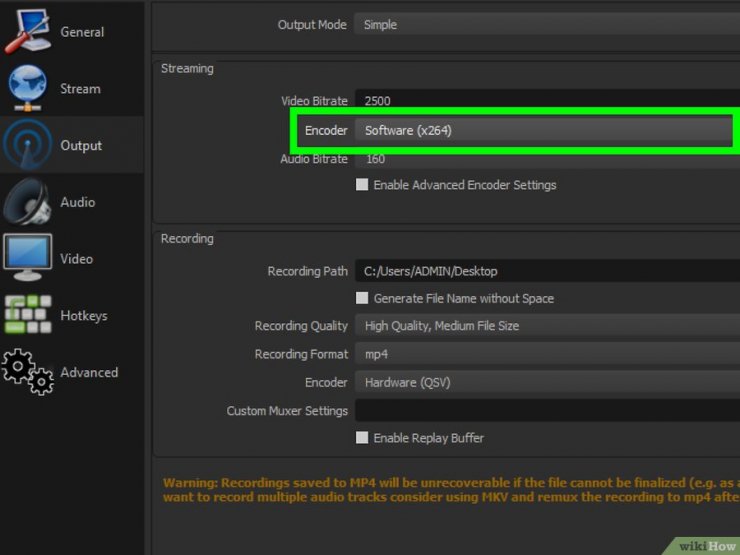The height and width of the screenshot is (555, 740).
Task: Enable the Replay Buffer checkbox
Action: point(362,437)
